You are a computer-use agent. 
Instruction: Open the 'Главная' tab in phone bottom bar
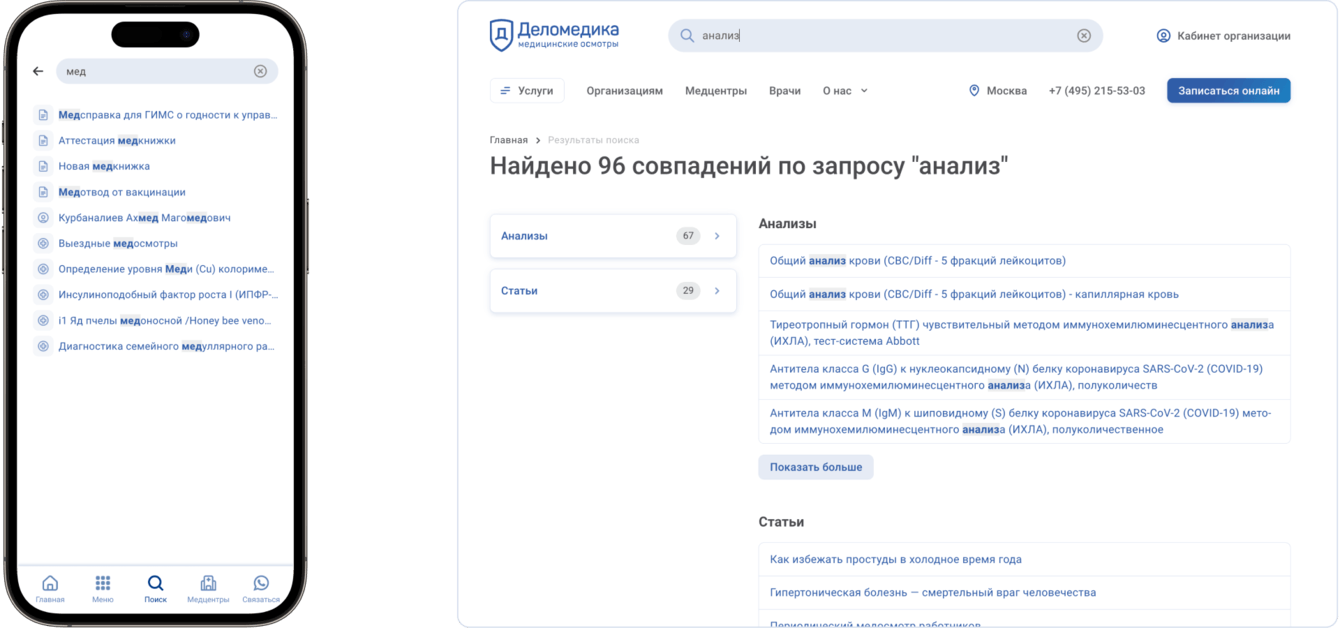point(50,588)
